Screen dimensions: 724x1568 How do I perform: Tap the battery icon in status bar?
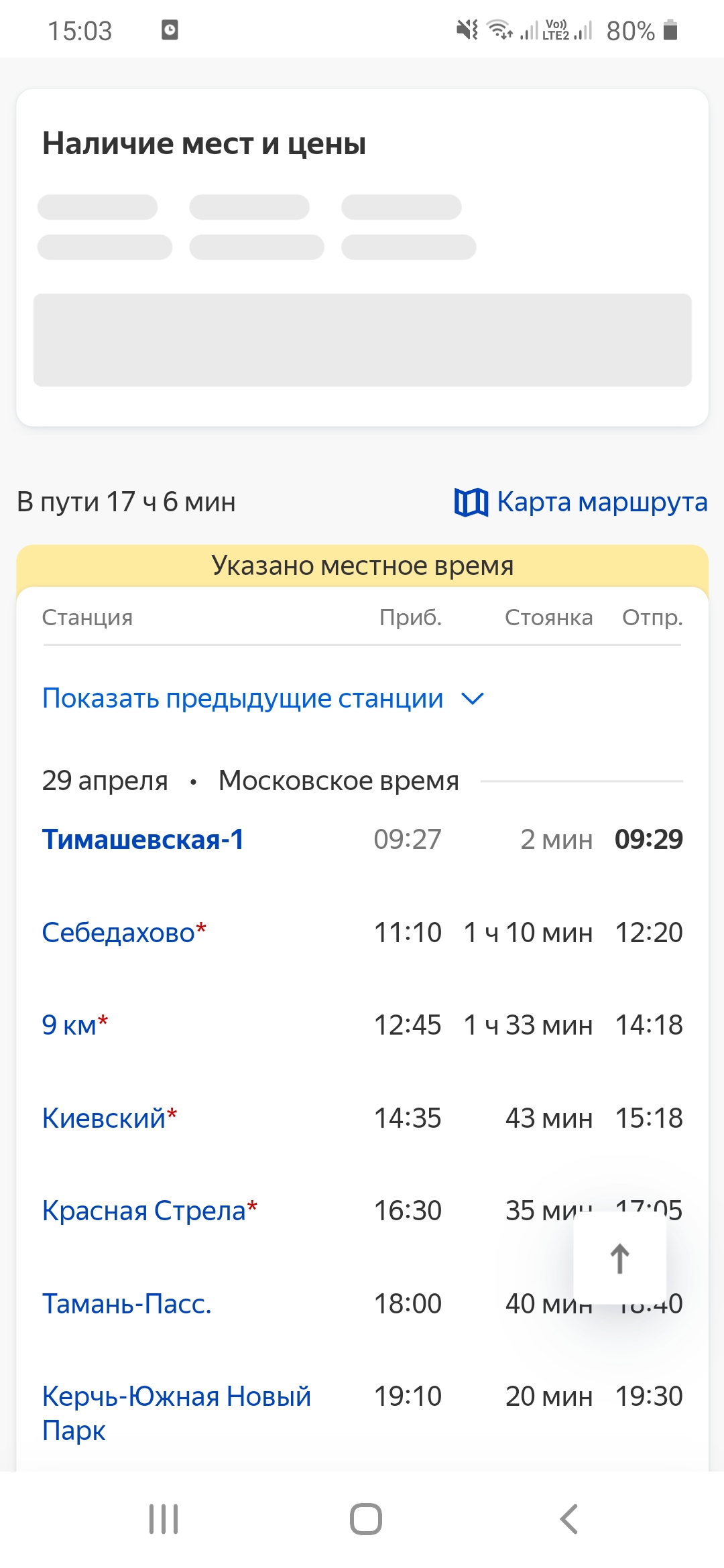670,30
